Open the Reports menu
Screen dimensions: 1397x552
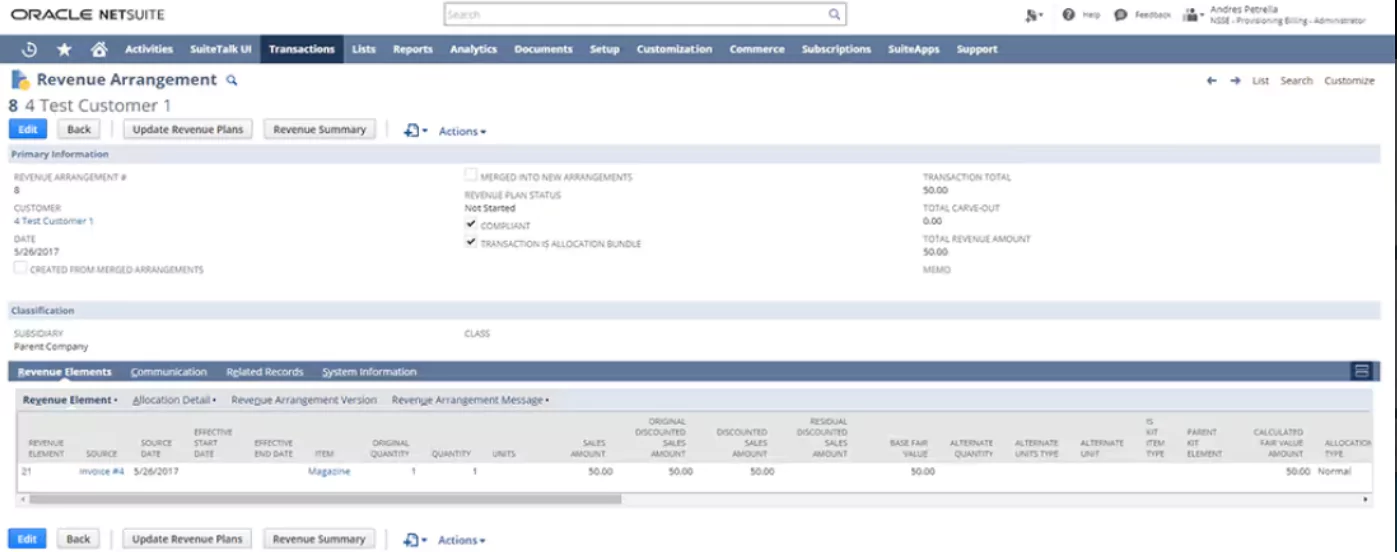click(x=413, y=49)
